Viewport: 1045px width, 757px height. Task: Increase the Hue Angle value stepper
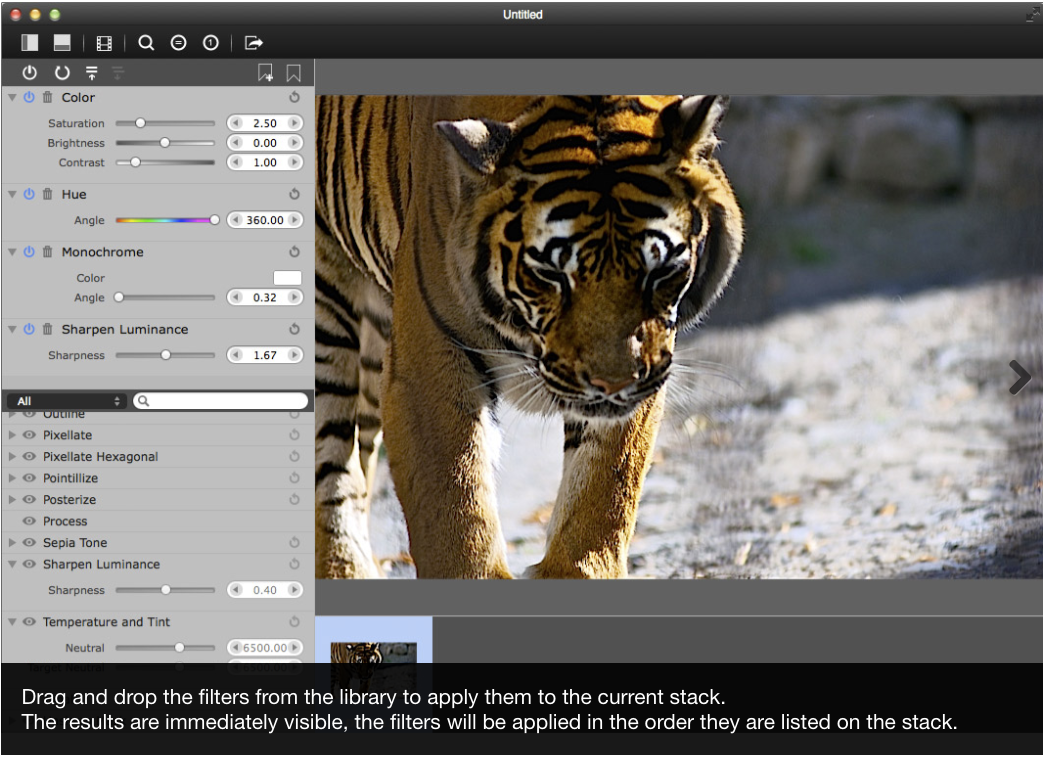coord(294,220)
